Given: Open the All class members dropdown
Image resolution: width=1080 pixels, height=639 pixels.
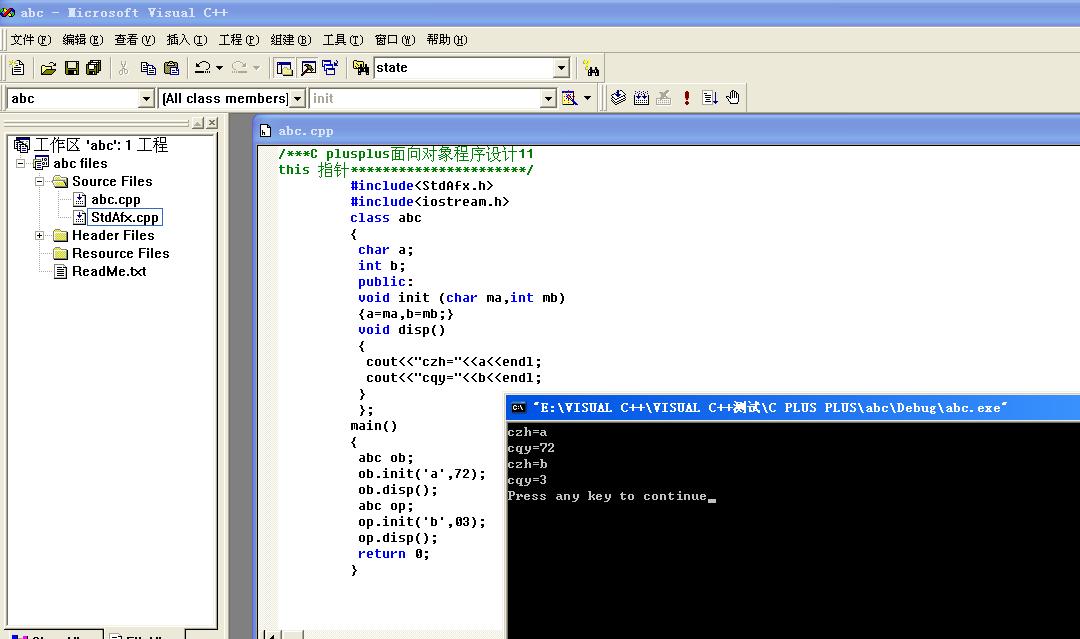Looking at the screenshot, I should tap(297, 99).
